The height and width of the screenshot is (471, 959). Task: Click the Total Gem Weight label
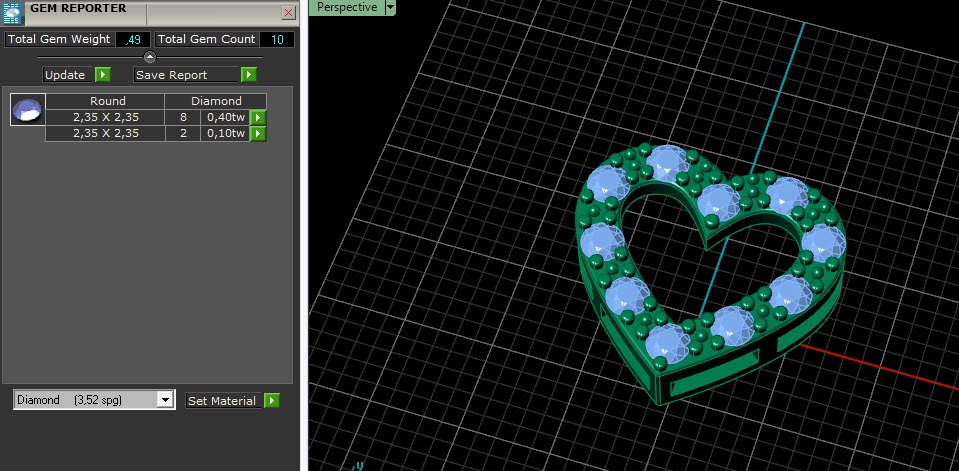tap(59, 40)
